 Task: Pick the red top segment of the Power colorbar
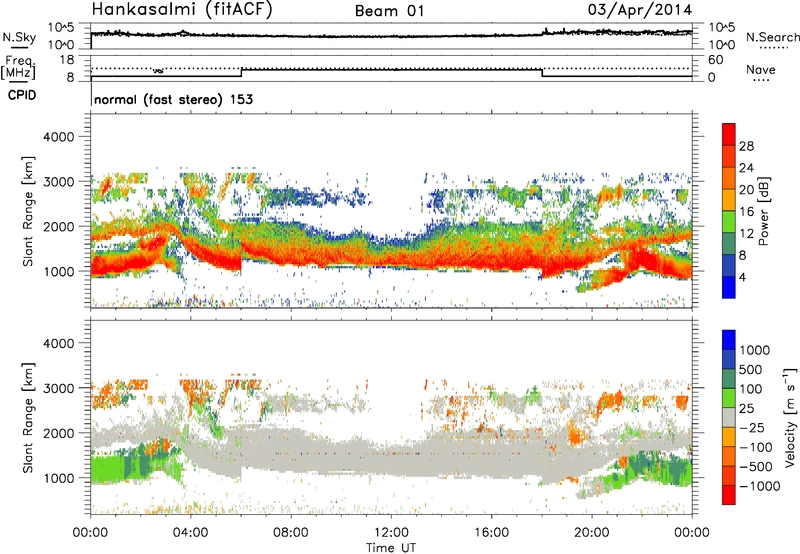tap(729, 134)
